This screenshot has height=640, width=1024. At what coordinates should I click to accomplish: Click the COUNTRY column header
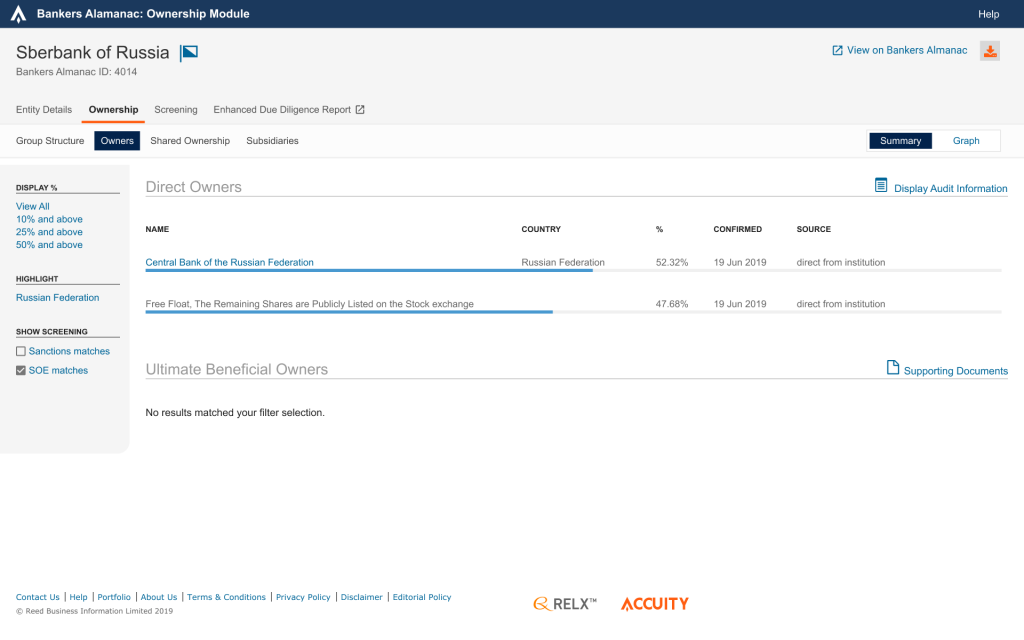click(541, 229)
